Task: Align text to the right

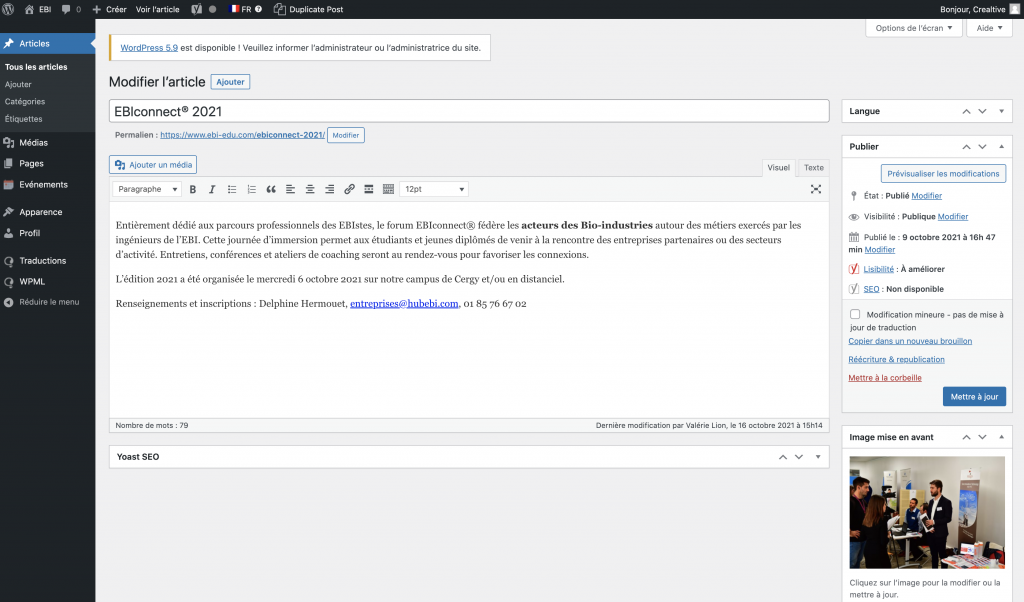Action: [x=330, y=189]
